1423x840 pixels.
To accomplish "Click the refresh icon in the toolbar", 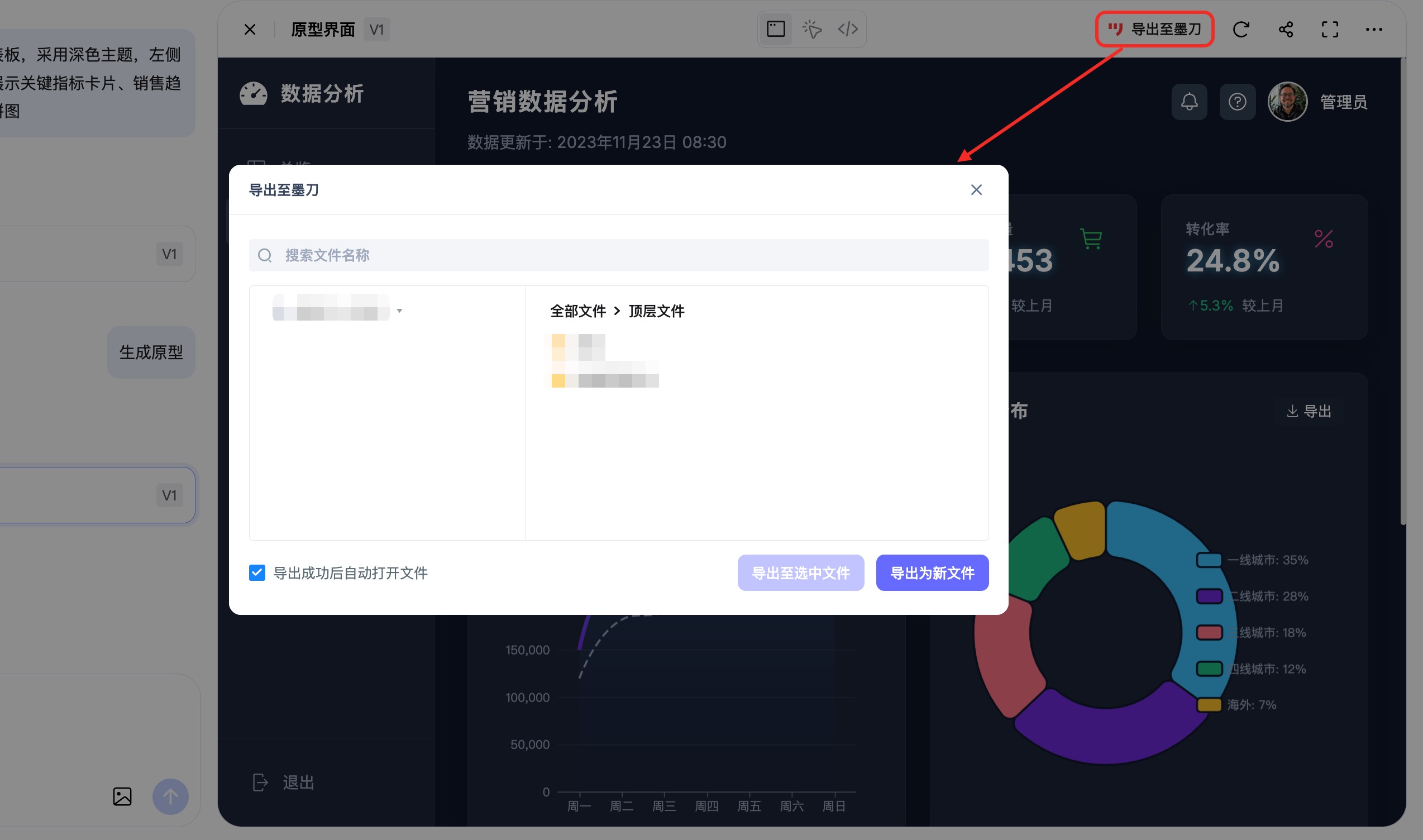I will click(1241, 29).
